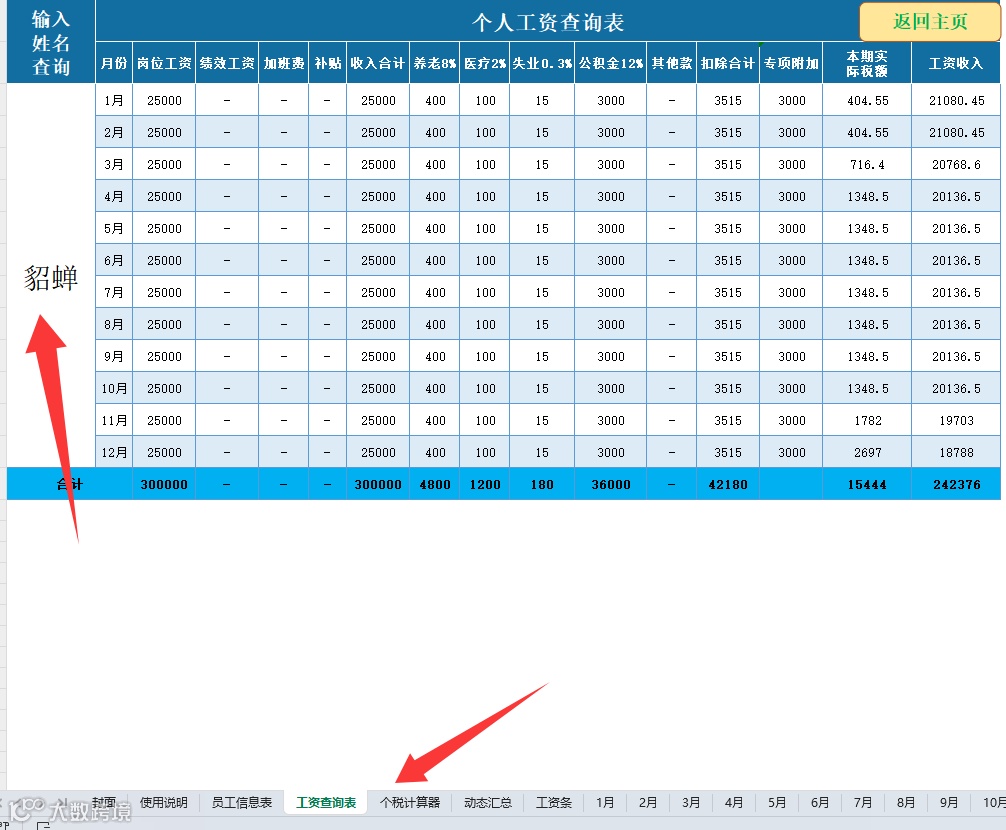Select total 医疗 cell 1200
Screen dimensions: 1006x830
(485, 484)
